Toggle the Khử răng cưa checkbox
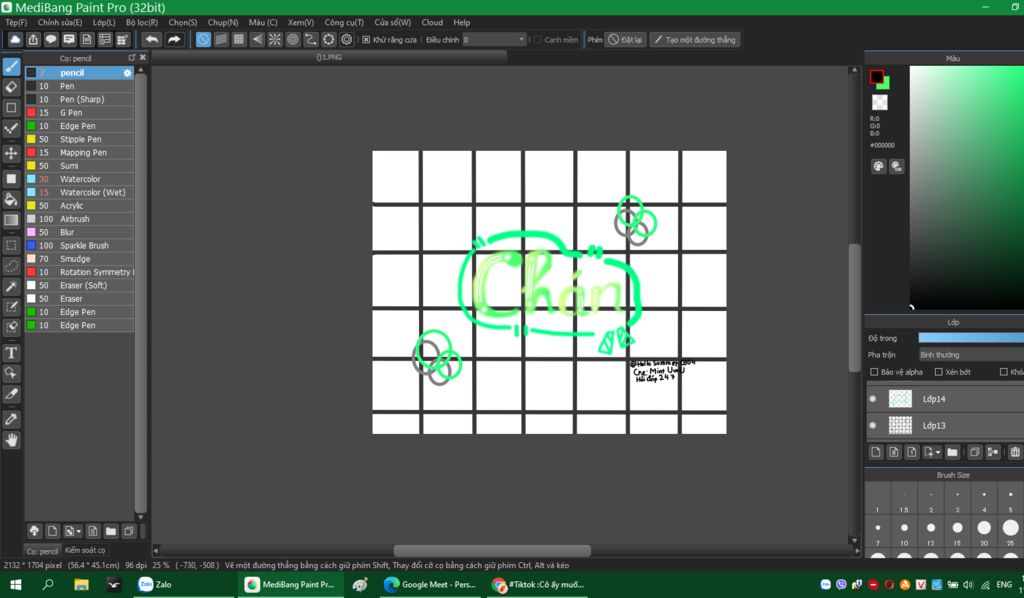This screenshot has height=598, width=1024. pyautogui.click(x=366, y=40)
